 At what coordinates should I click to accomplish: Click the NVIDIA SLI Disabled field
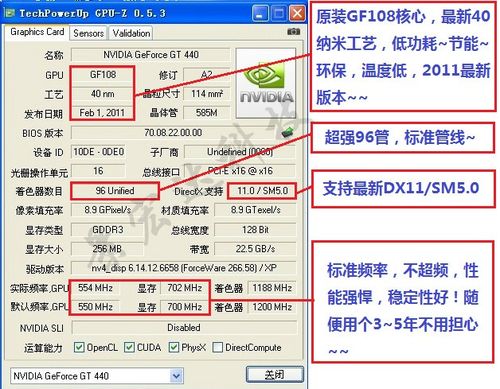[184, 328]
